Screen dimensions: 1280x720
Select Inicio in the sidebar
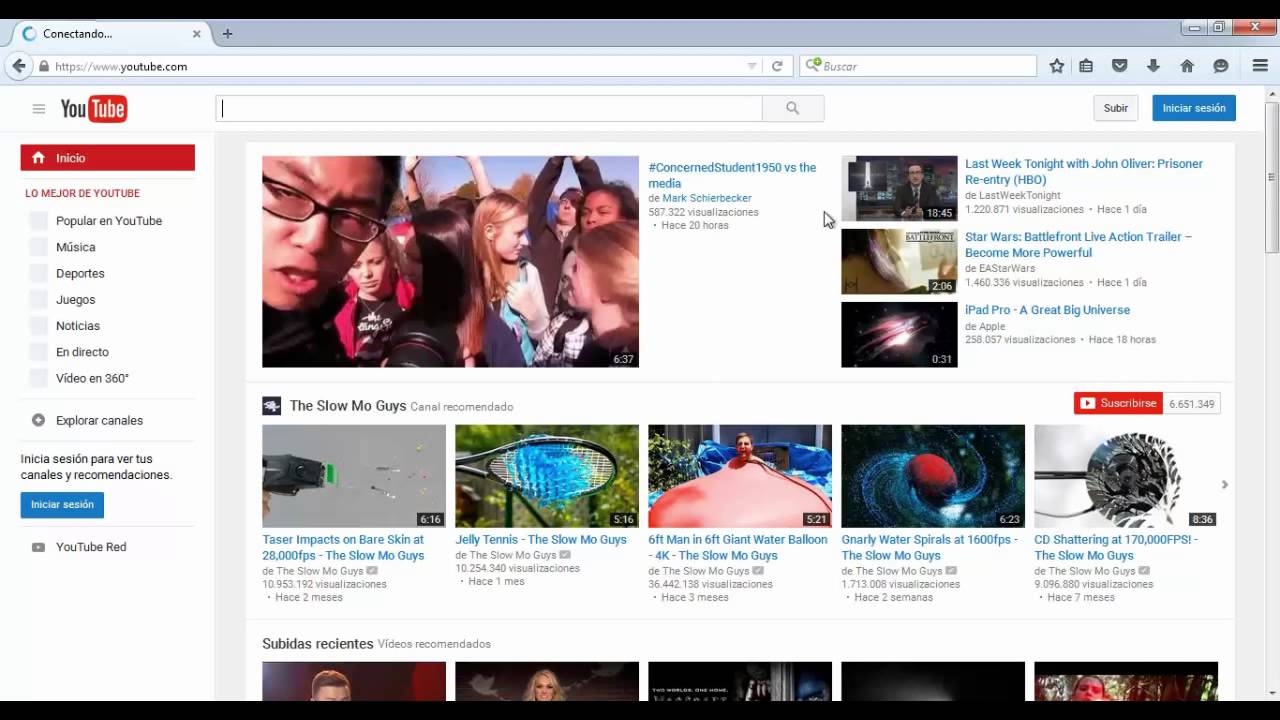(108, 158)
